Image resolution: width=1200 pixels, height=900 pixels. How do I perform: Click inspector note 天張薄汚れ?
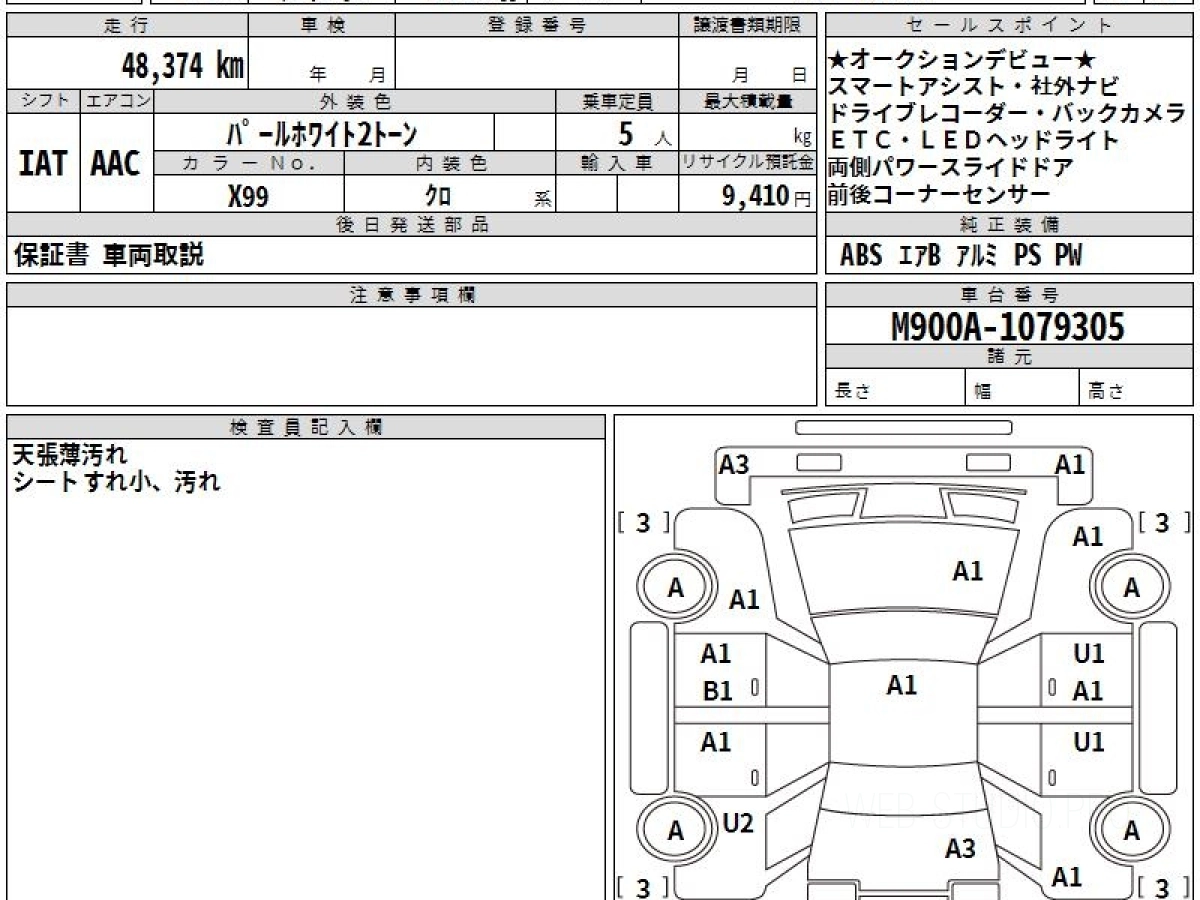(70, 455)
